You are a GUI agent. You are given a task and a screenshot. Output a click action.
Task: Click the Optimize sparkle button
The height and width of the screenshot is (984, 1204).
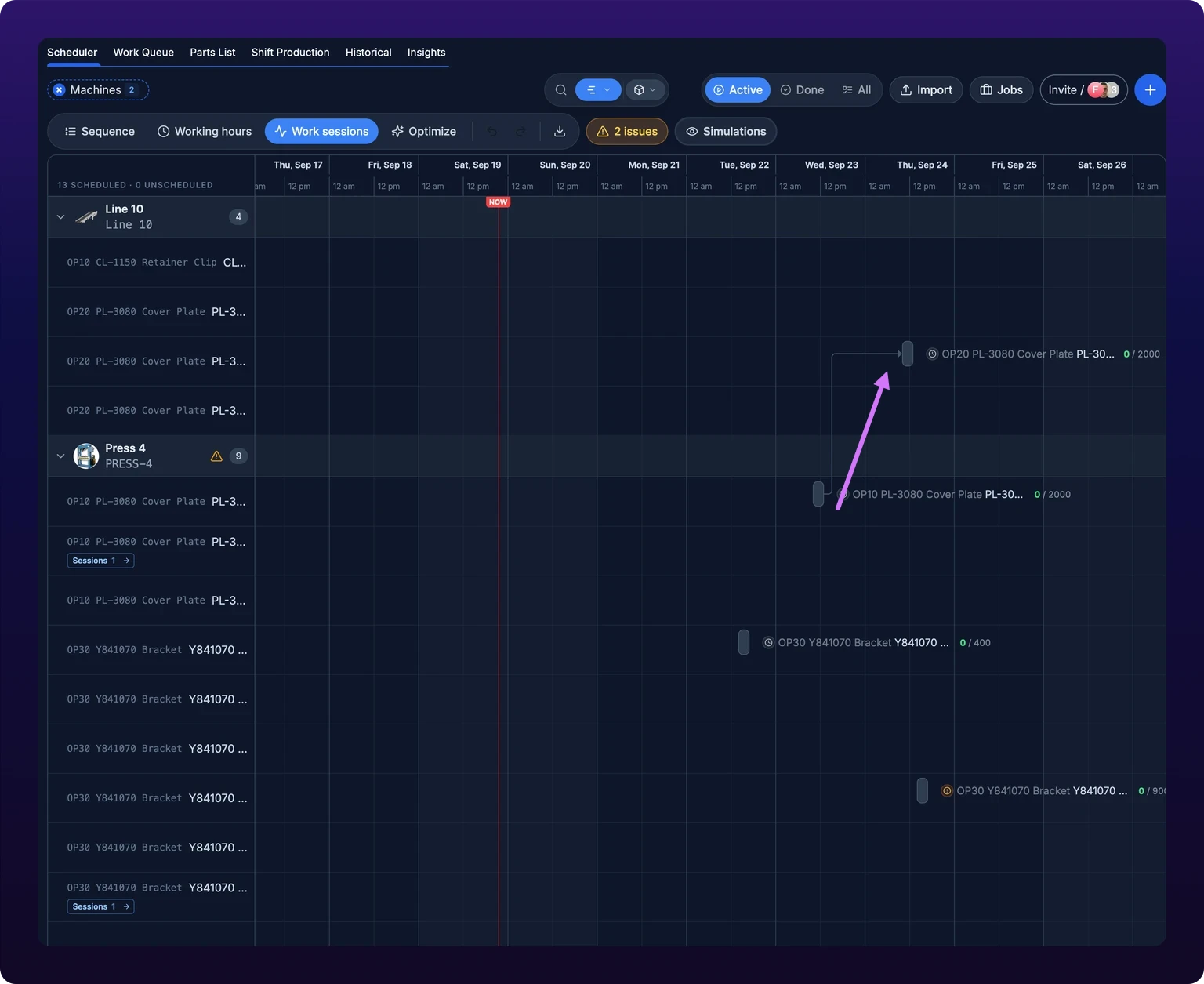pos(424,132)
